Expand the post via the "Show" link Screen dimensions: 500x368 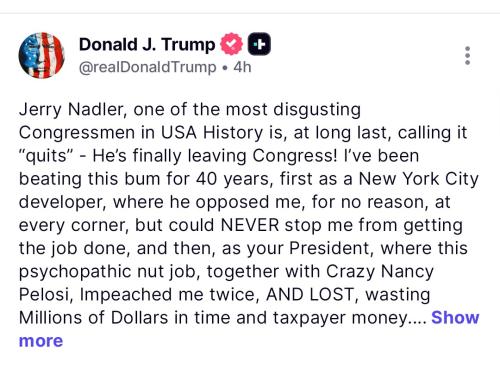455,317
